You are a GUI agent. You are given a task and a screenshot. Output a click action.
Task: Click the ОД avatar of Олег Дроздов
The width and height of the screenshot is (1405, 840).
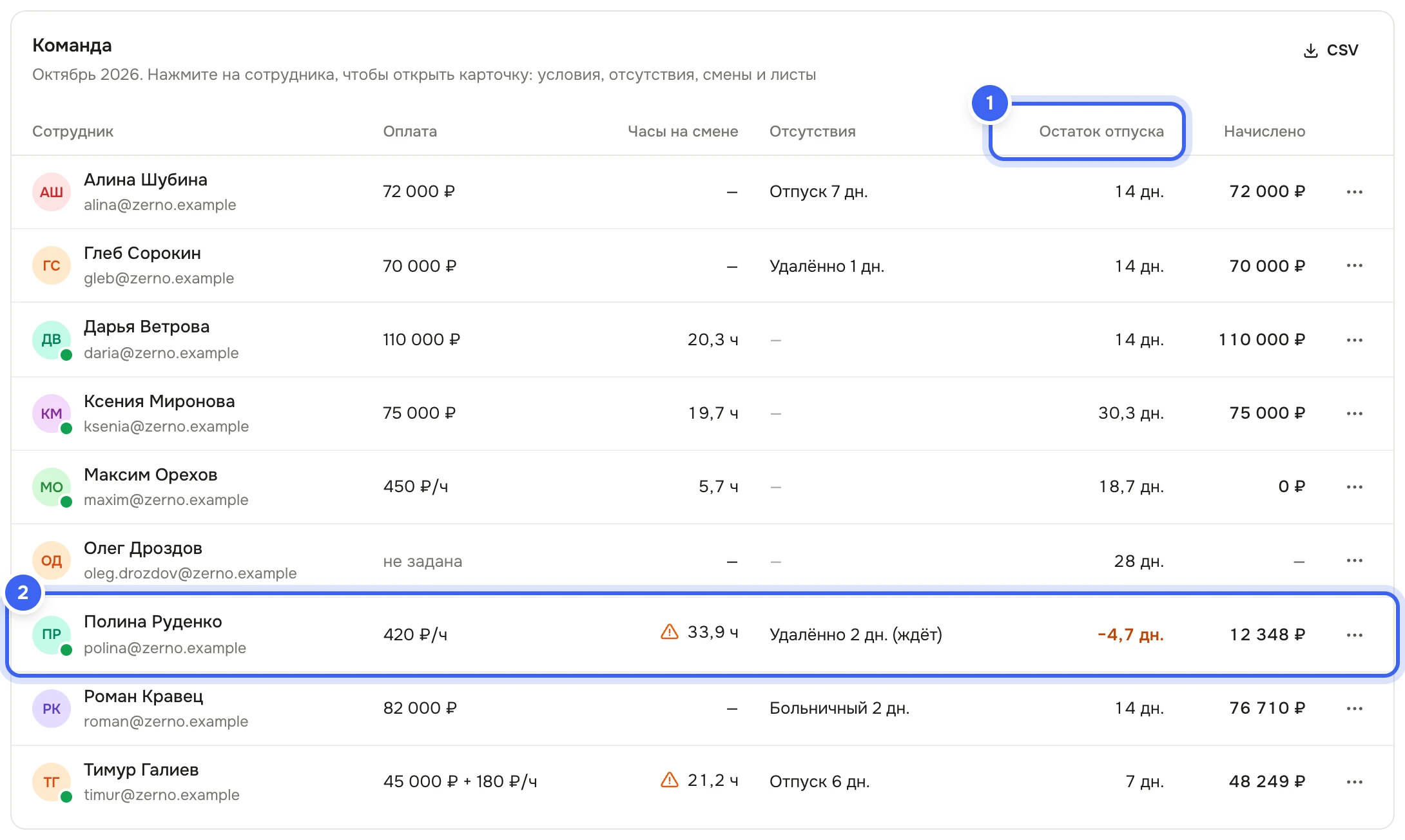52,560
